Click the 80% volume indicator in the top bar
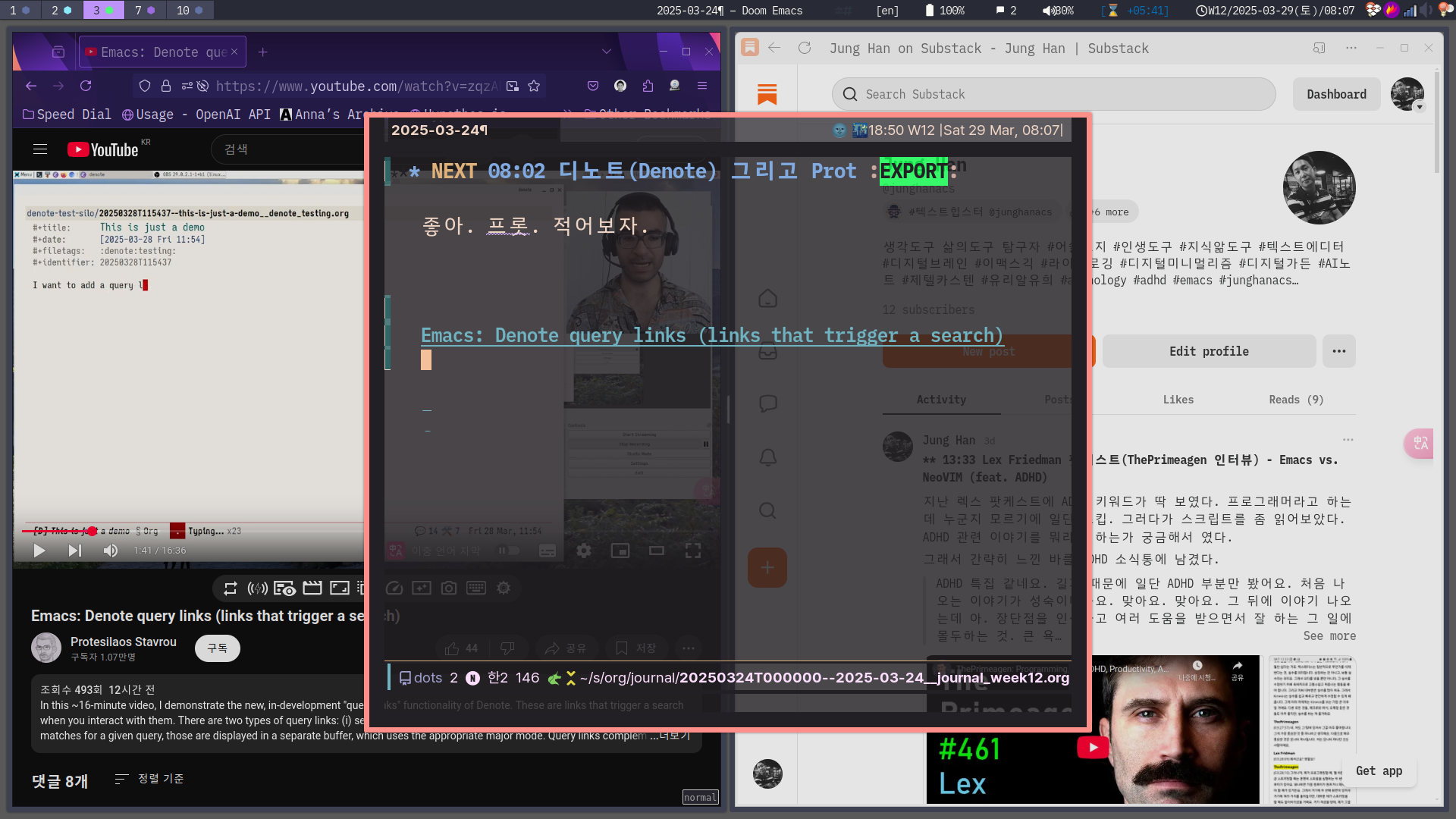 (1058, 10)
